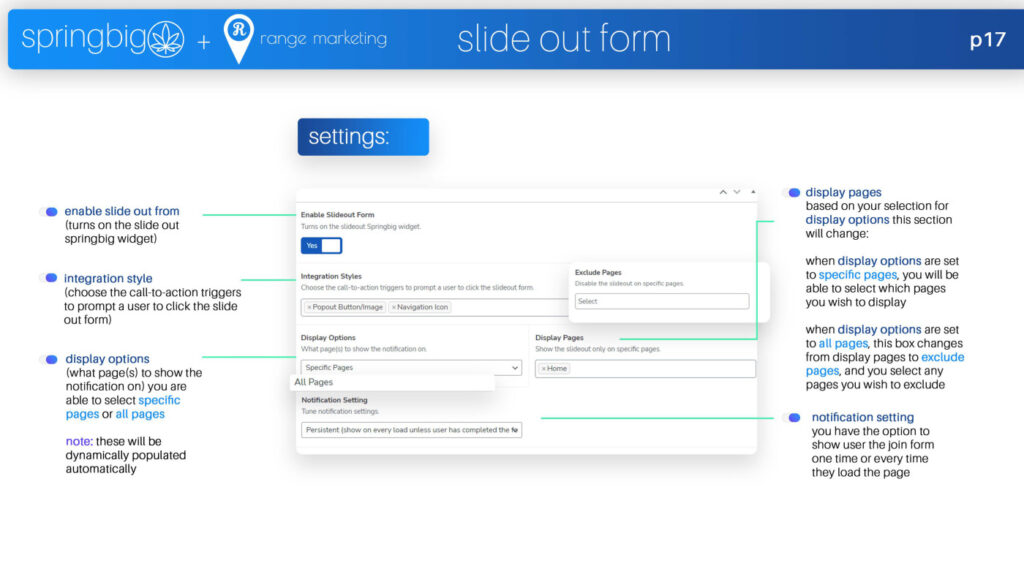
Task: Click the 'display options' heading on the left
Action: [x=107, y=359]
